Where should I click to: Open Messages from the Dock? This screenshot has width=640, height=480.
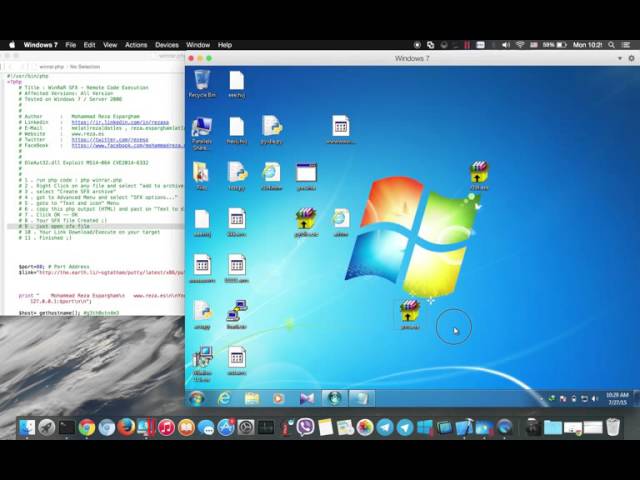[x=206, y=427]
